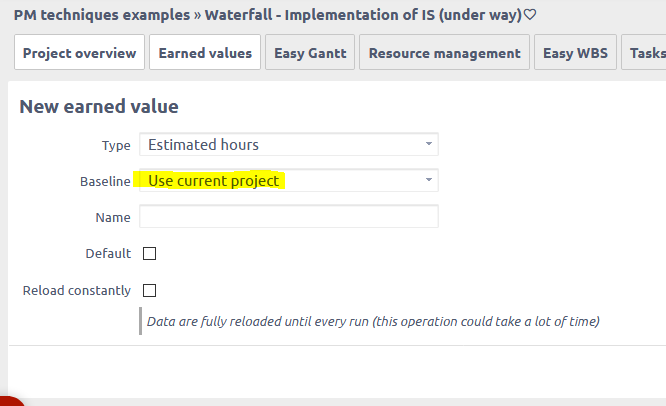The image size is (666, 406).
Task: Expand the Baseline dropdown showing Use current project
Action: [x=288, y=181]
